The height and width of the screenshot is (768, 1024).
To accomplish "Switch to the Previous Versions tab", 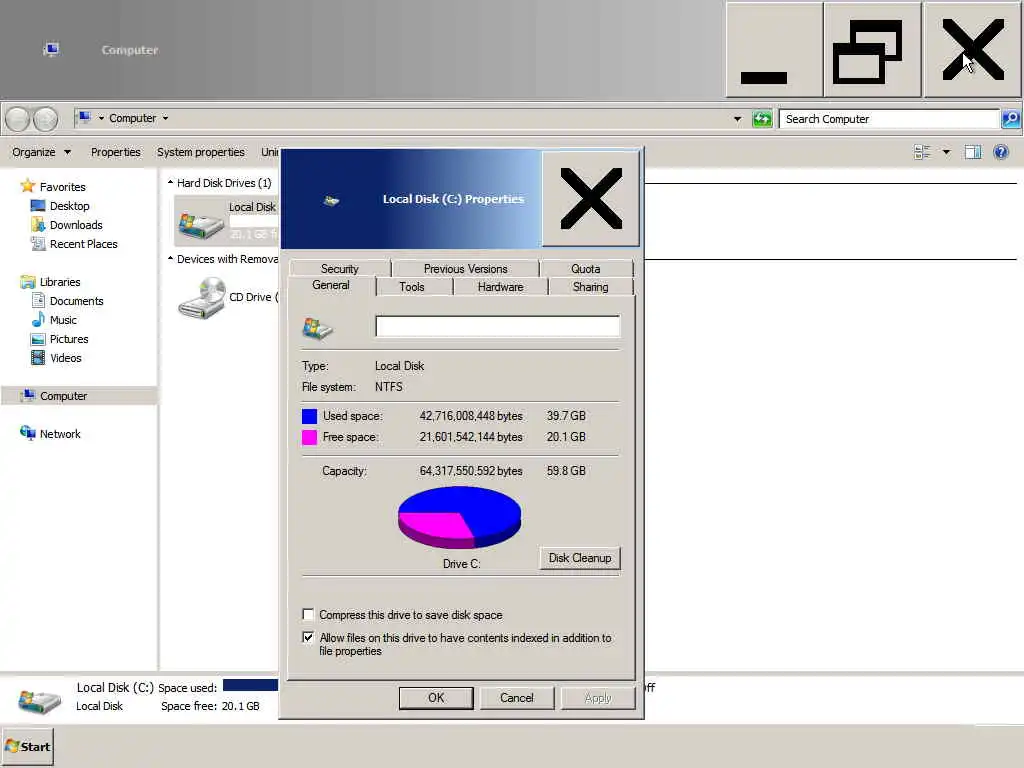I will (466, 268).
